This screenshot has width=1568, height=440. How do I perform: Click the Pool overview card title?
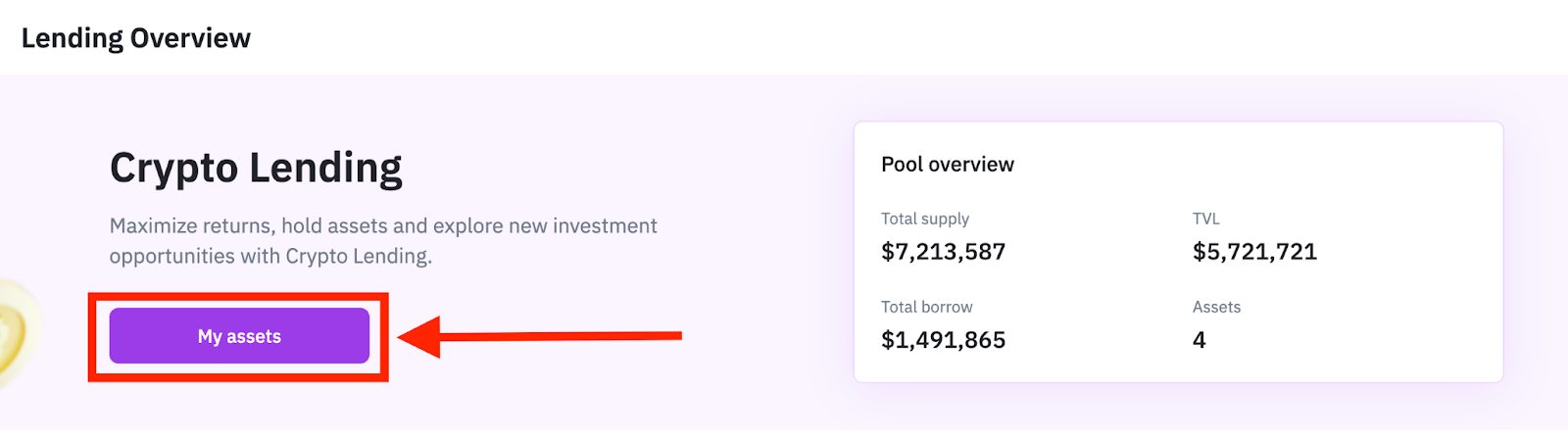pos(947,165)
